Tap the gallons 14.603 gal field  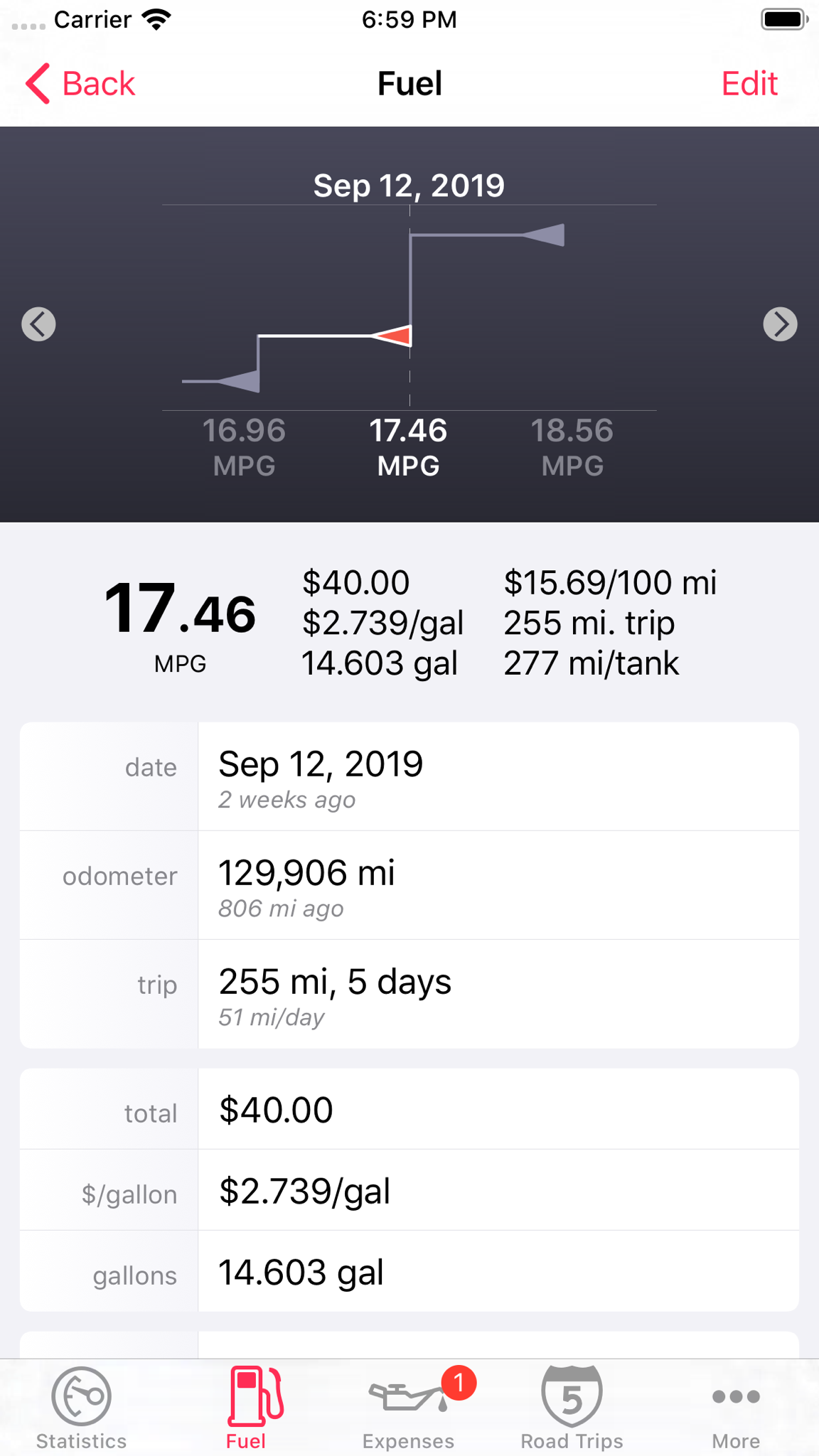click(409, 1271)
